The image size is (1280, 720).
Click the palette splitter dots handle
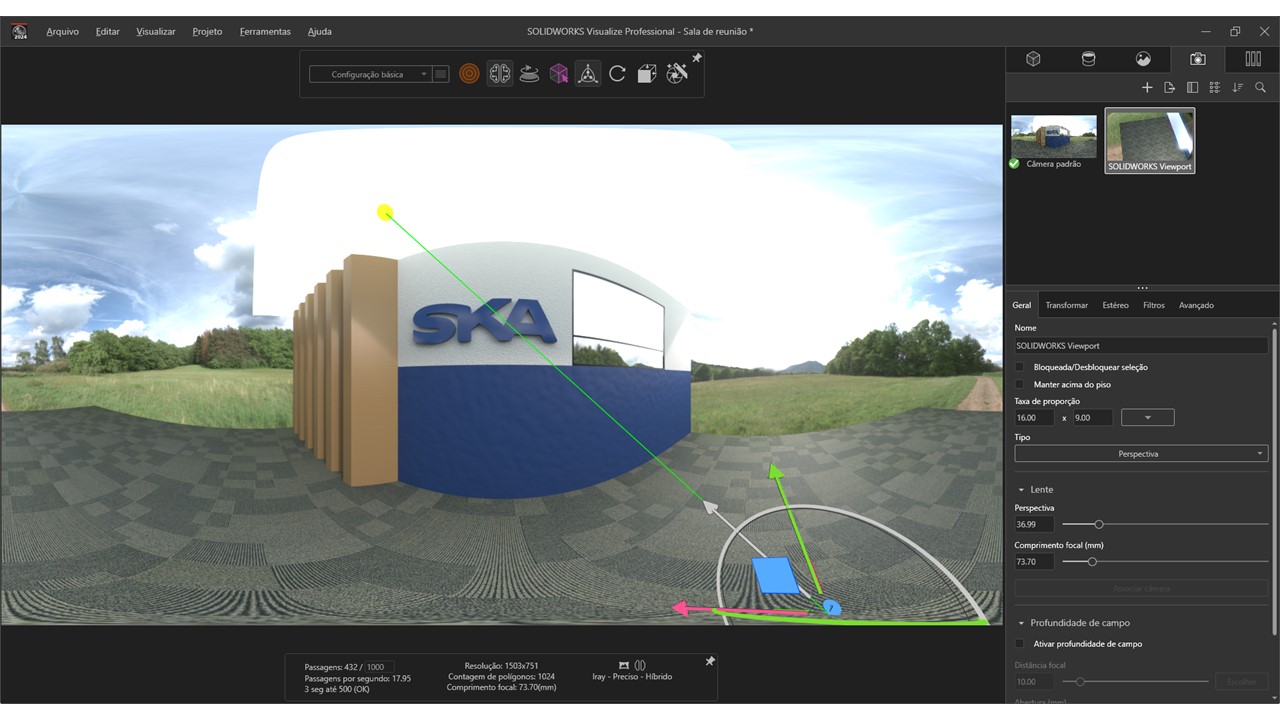(1142, 288)
